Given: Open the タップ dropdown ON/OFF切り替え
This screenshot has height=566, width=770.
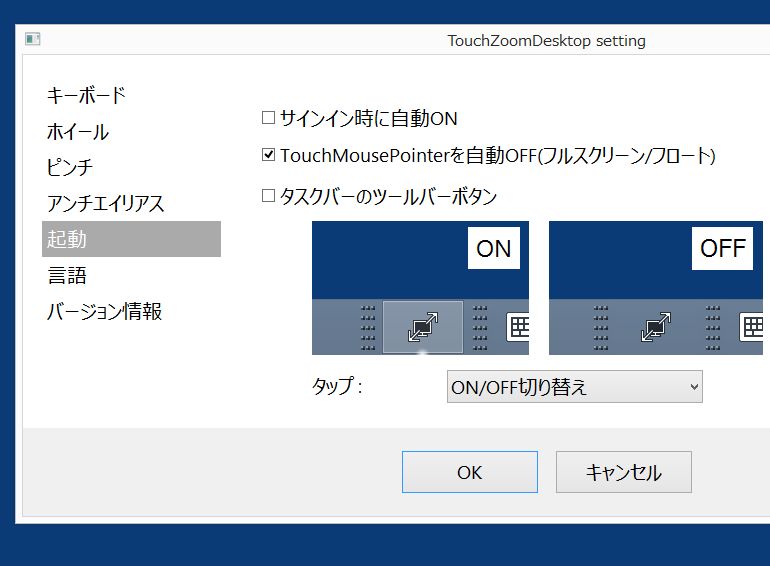Looking at the screenshot, I should point(575,387).
